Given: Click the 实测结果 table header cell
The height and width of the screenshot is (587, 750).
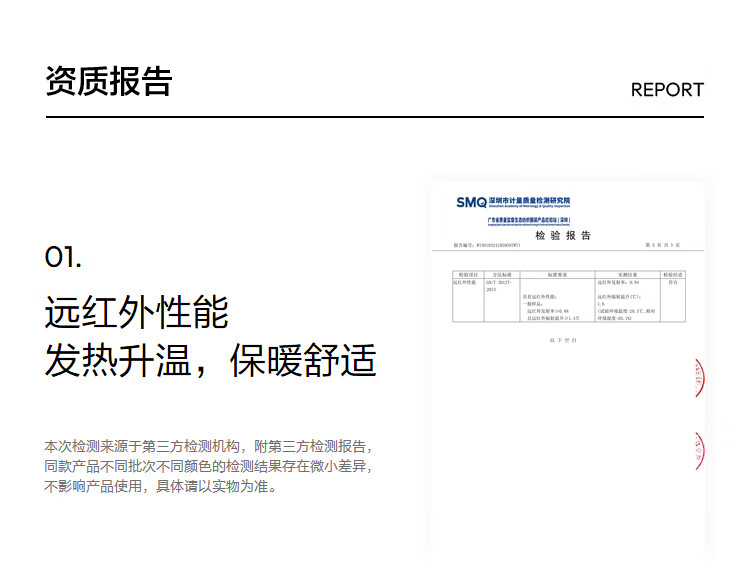Looking at the screenshot, I should coord(625,274).
